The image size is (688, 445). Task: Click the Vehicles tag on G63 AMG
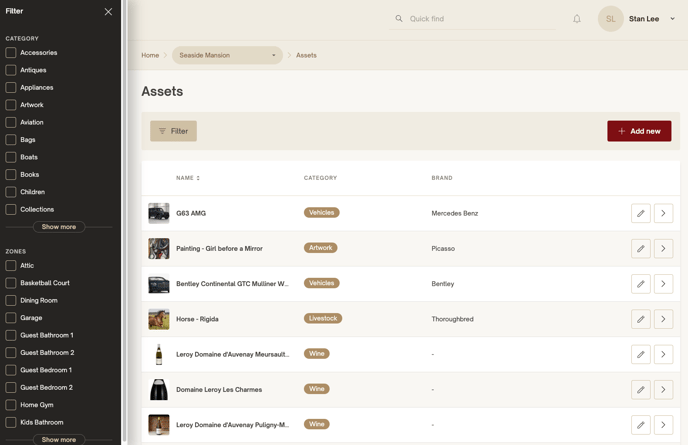coord(322,212)
